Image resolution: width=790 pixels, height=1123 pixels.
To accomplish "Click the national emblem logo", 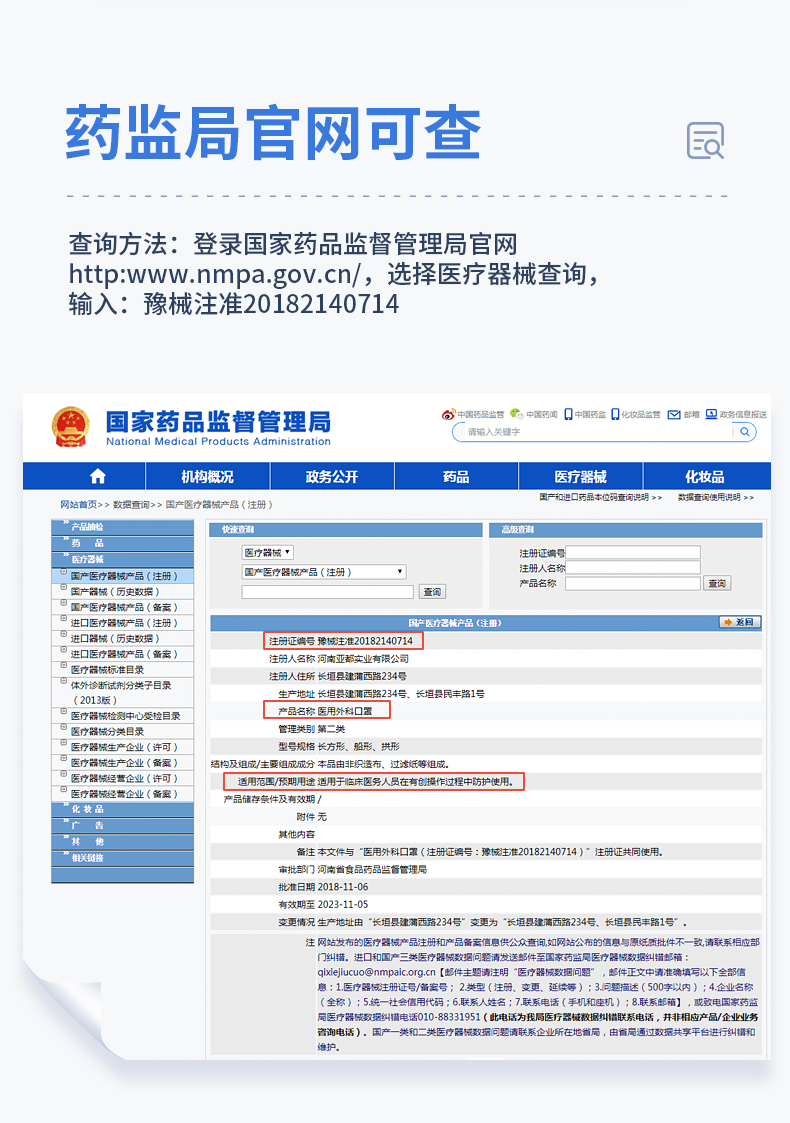I will coord(70,428).
